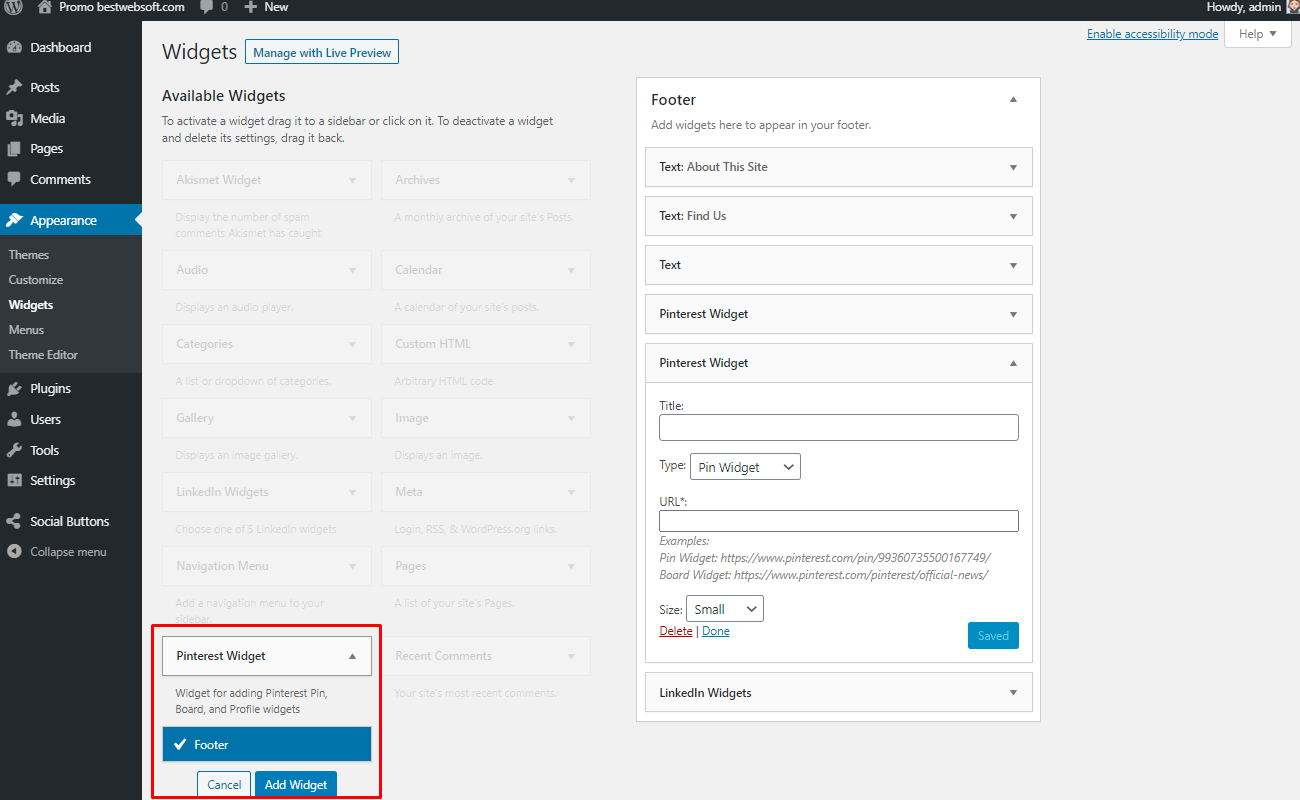Click the Saved button
The image size is (1300, 800).
(x=993, y=635)
